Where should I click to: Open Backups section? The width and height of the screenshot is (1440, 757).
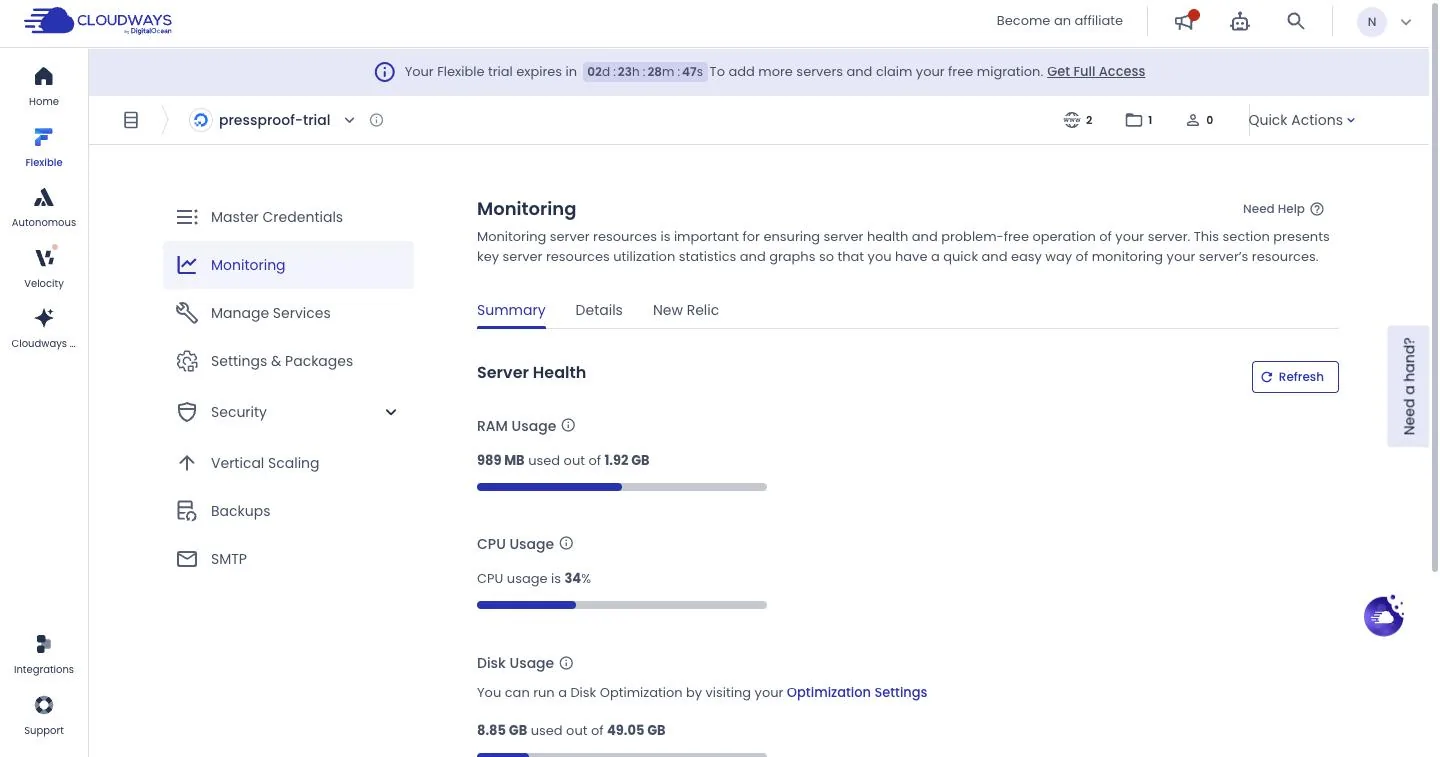click(x=288, y=511)
